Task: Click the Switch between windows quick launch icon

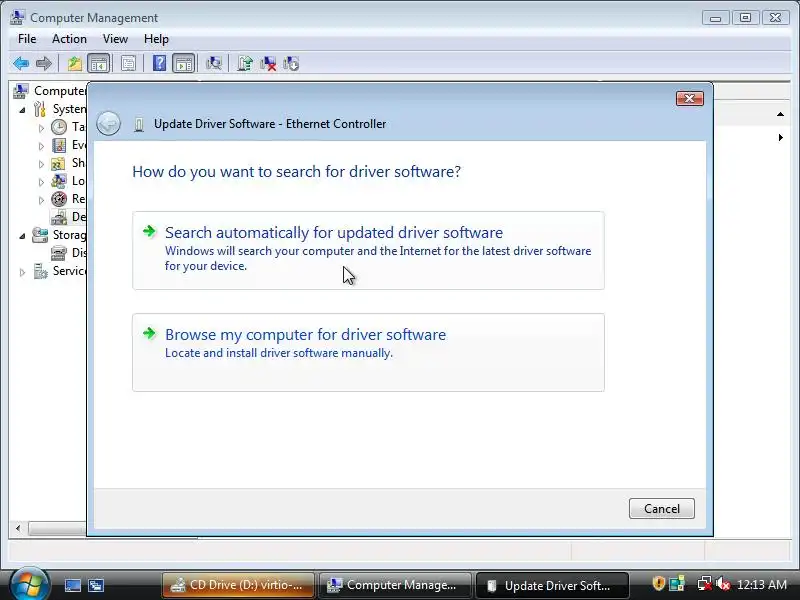Action: (96, 585)
